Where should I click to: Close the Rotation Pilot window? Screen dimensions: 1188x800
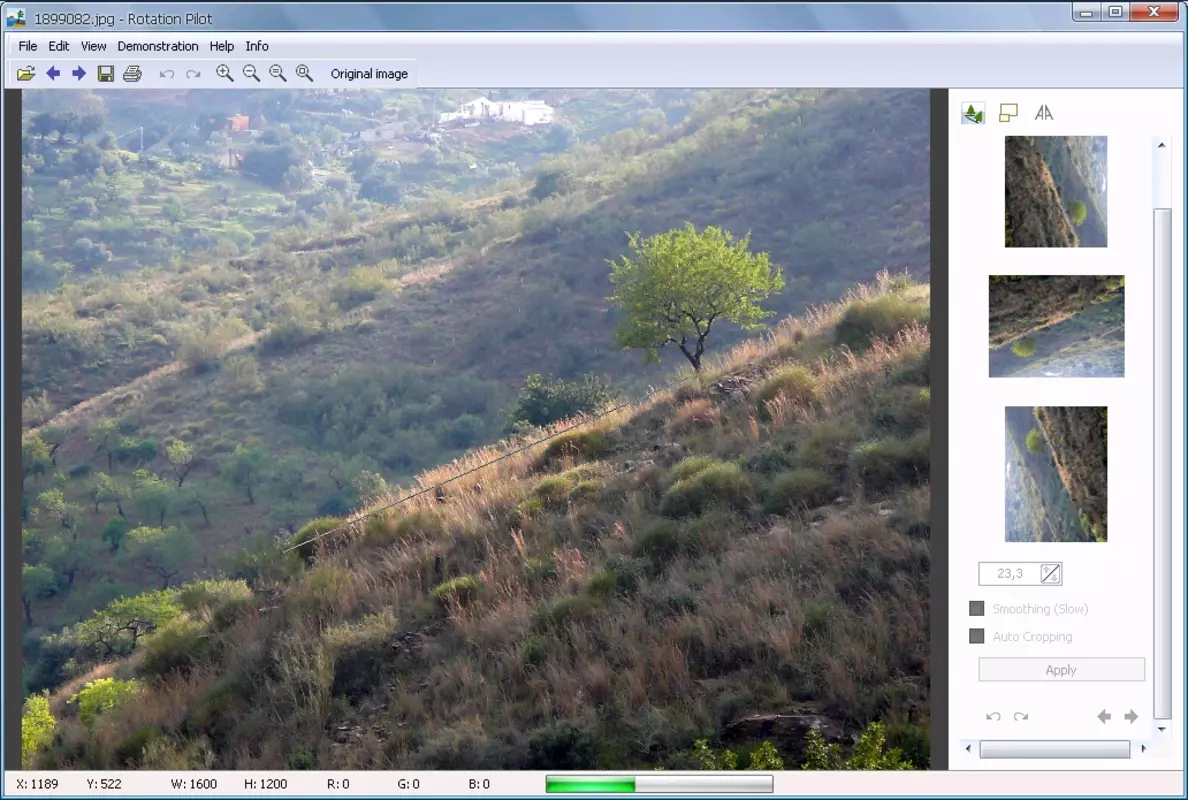click(1154, 12)
